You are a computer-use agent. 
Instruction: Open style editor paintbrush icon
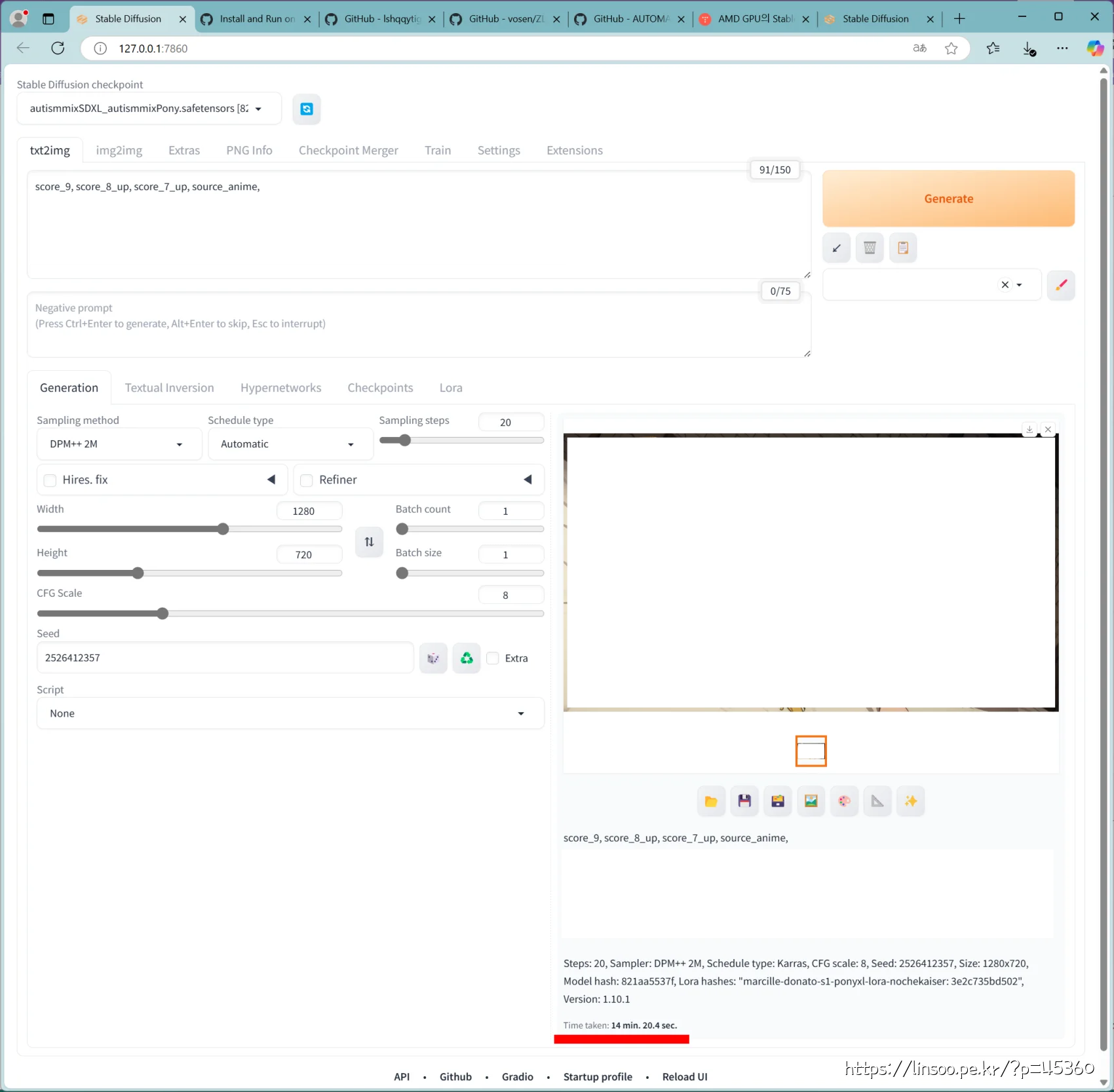pos(1061,285)
